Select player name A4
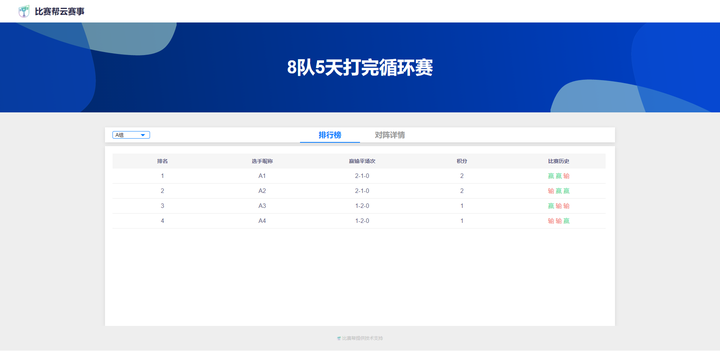The image size is (720, 363). [x=262, y=221]
